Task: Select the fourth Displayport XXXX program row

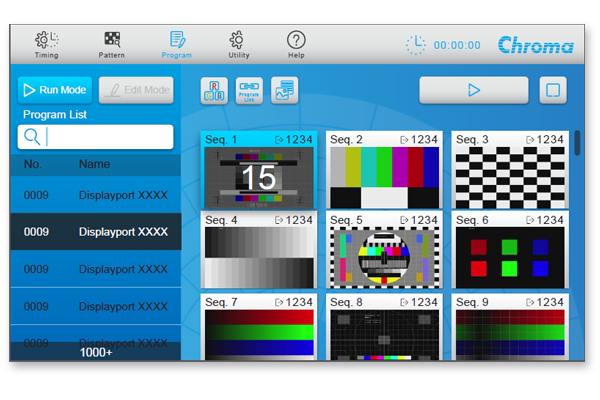Action: click(x=96, y=306)
